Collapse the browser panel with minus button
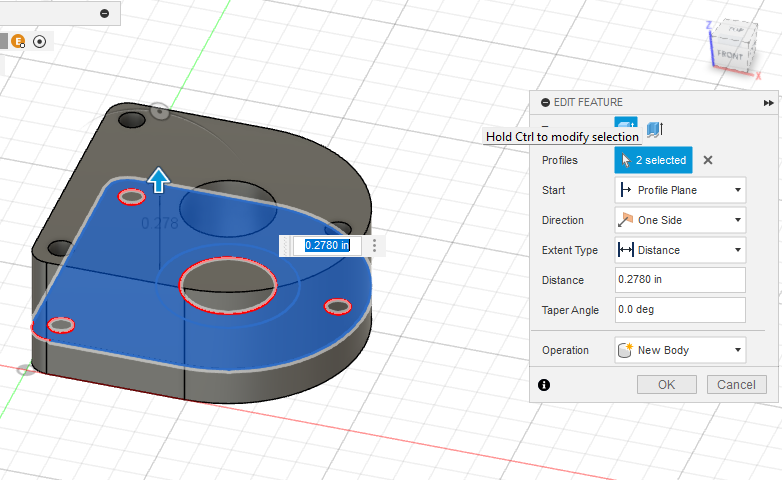Image resolution: width=782 pixels, height=480 pixels. point(105,13)
